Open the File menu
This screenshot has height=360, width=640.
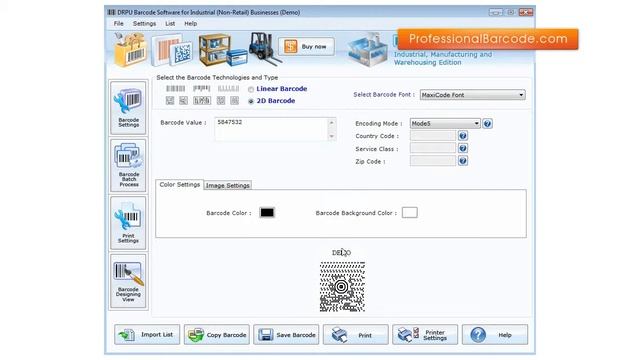click(x=118, y=24)
